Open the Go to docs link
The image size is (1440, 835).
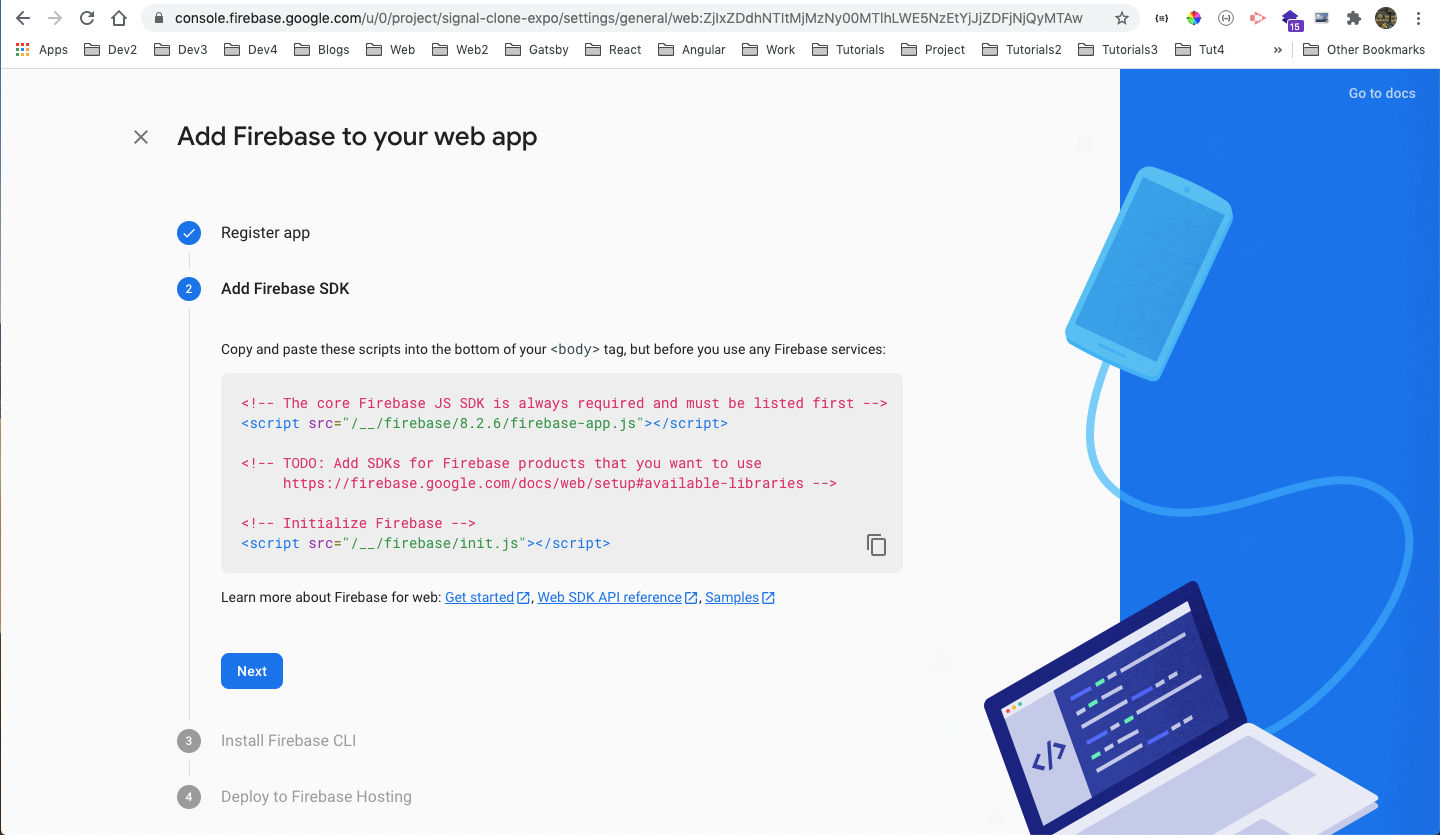coord(1382,93)
